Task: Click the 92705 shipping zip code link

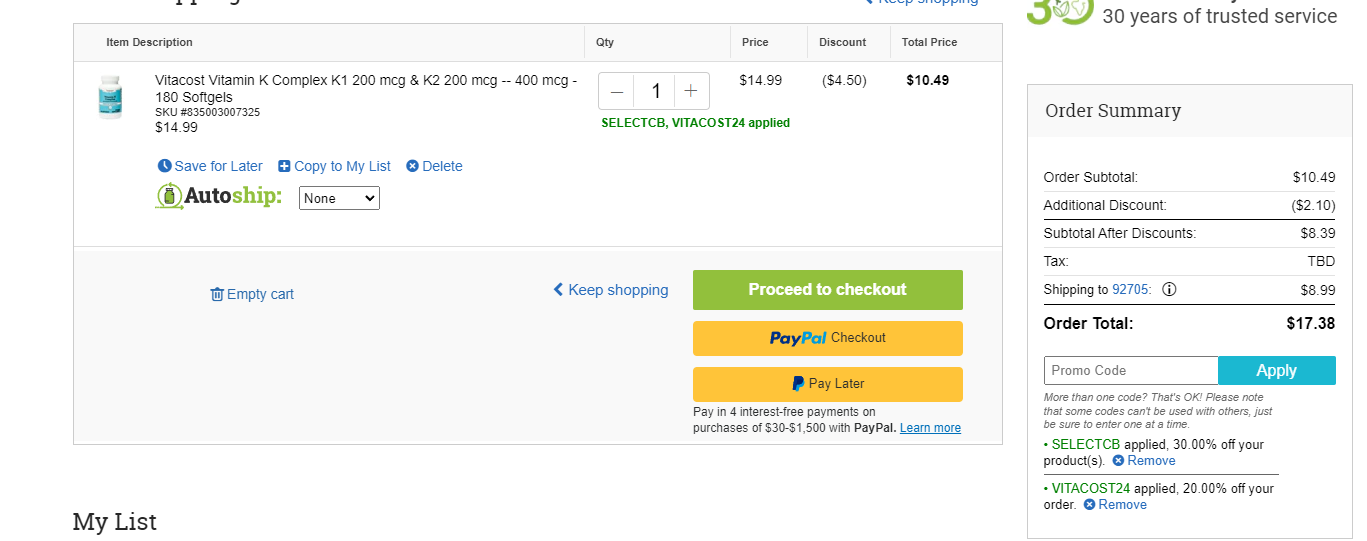Action: click(1130, 289)
